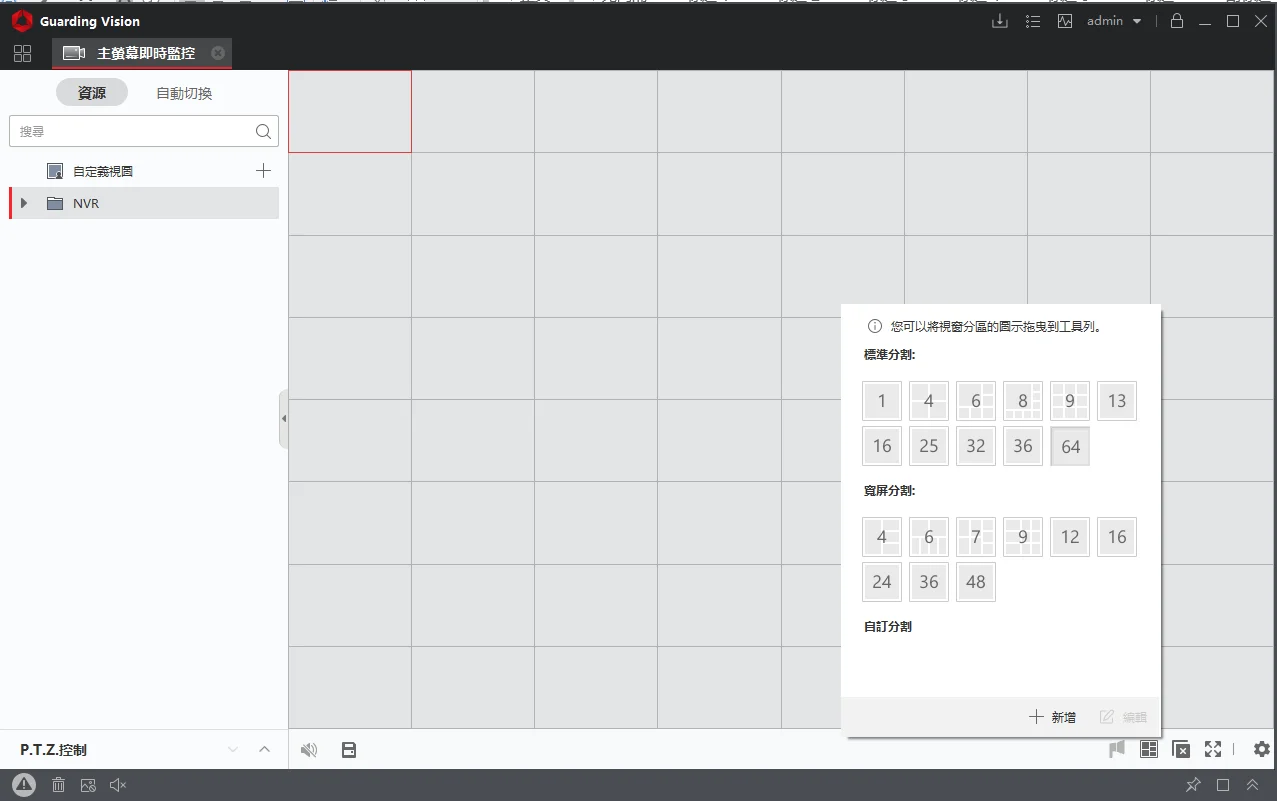Select the 主螢幕即時監控 tab
This screenshot has width=1277, height=801.
coord(145,53)
